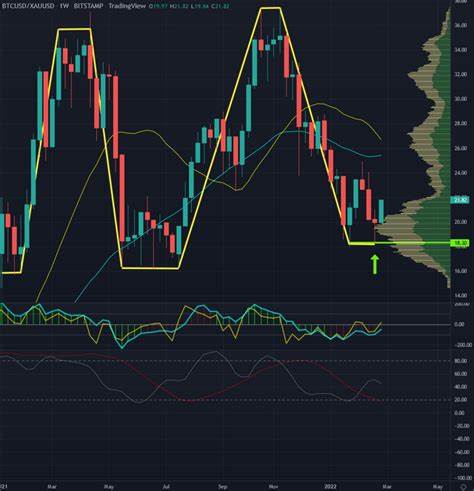Viewport: 474px width, 491px height.
Task: Open chart settings gear icon at axis corner
Action: pos(462,487)
